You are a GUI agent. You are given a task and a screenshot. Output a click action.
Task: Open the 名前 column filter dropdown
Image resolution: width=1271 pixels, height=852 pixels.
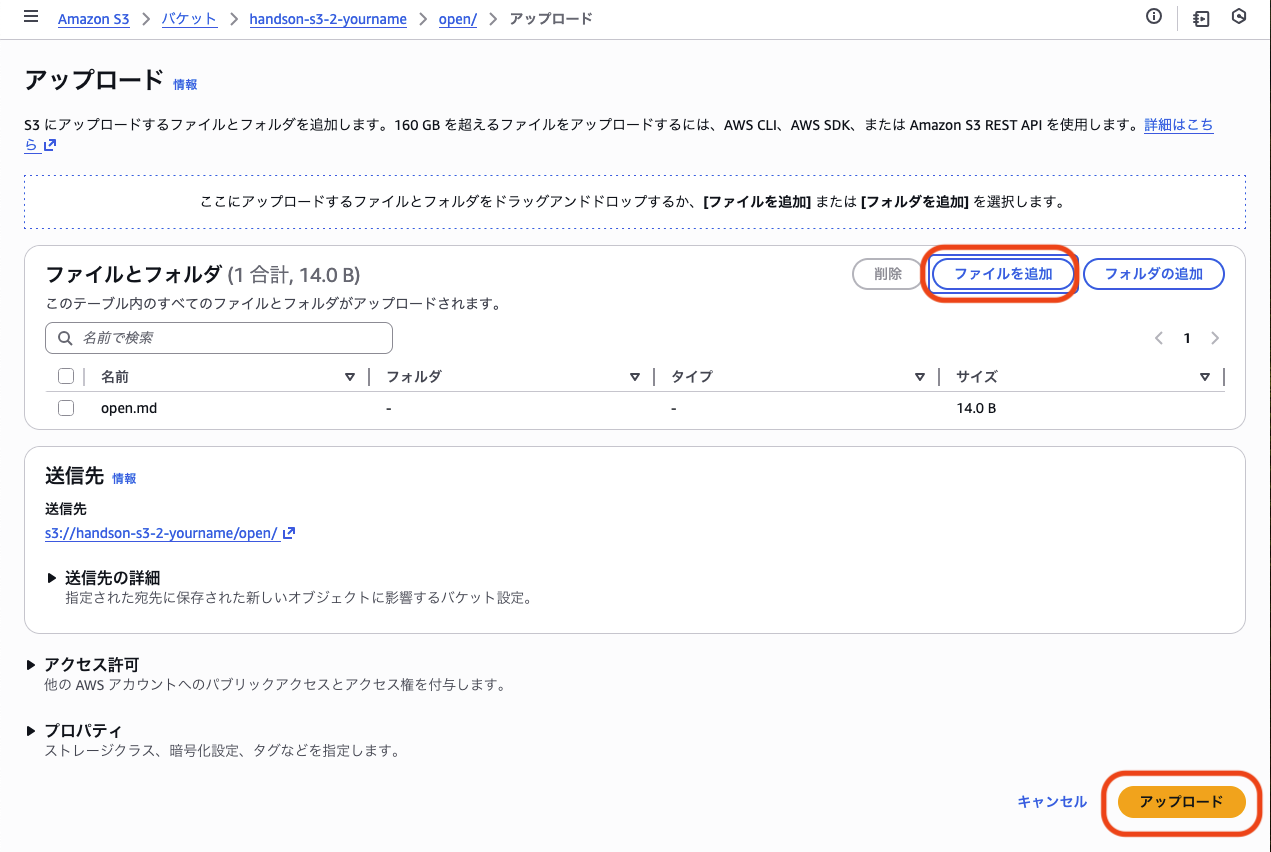coord(351,376)
